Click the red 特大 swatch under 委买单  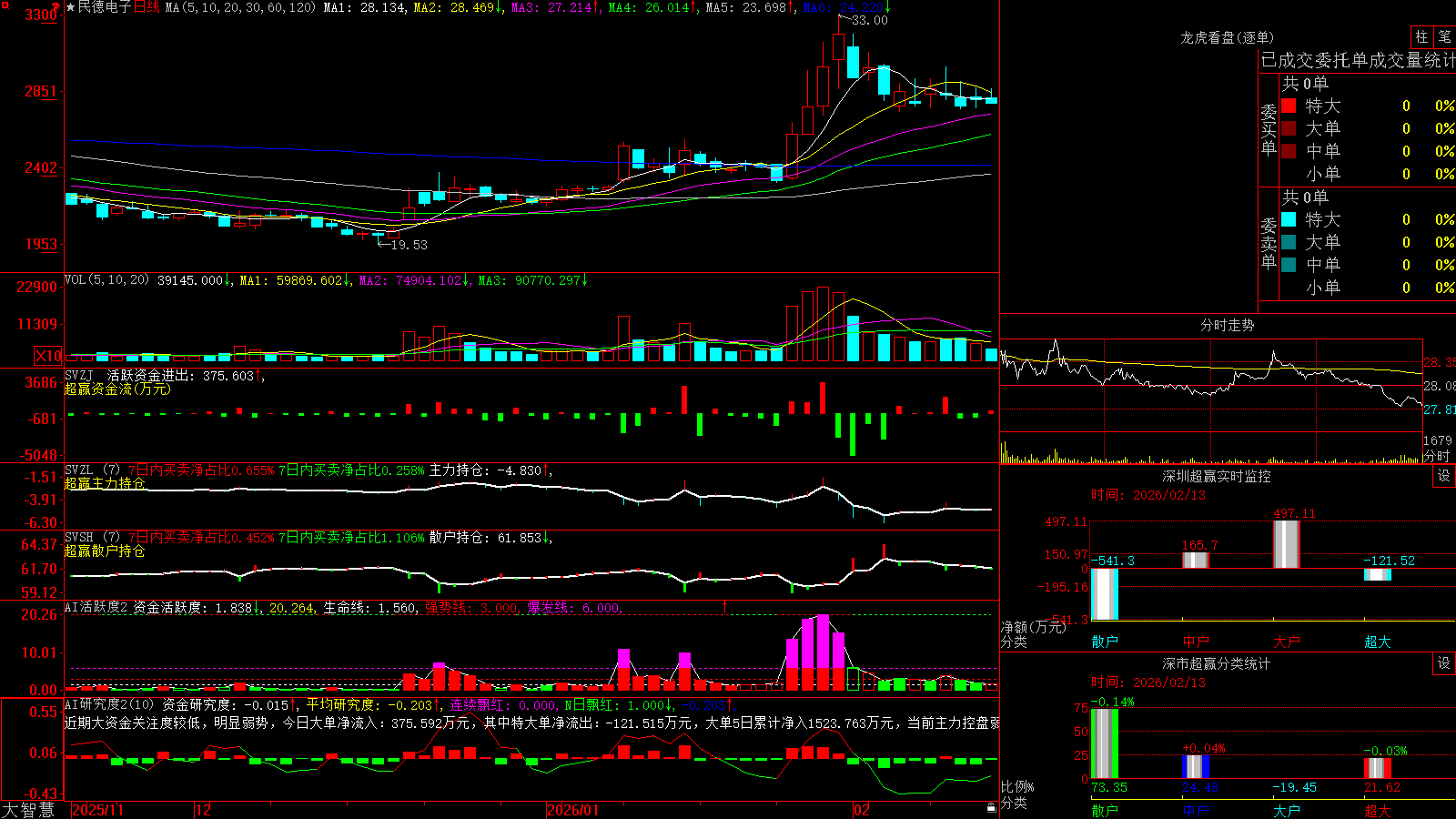[x=1289, y=106]
